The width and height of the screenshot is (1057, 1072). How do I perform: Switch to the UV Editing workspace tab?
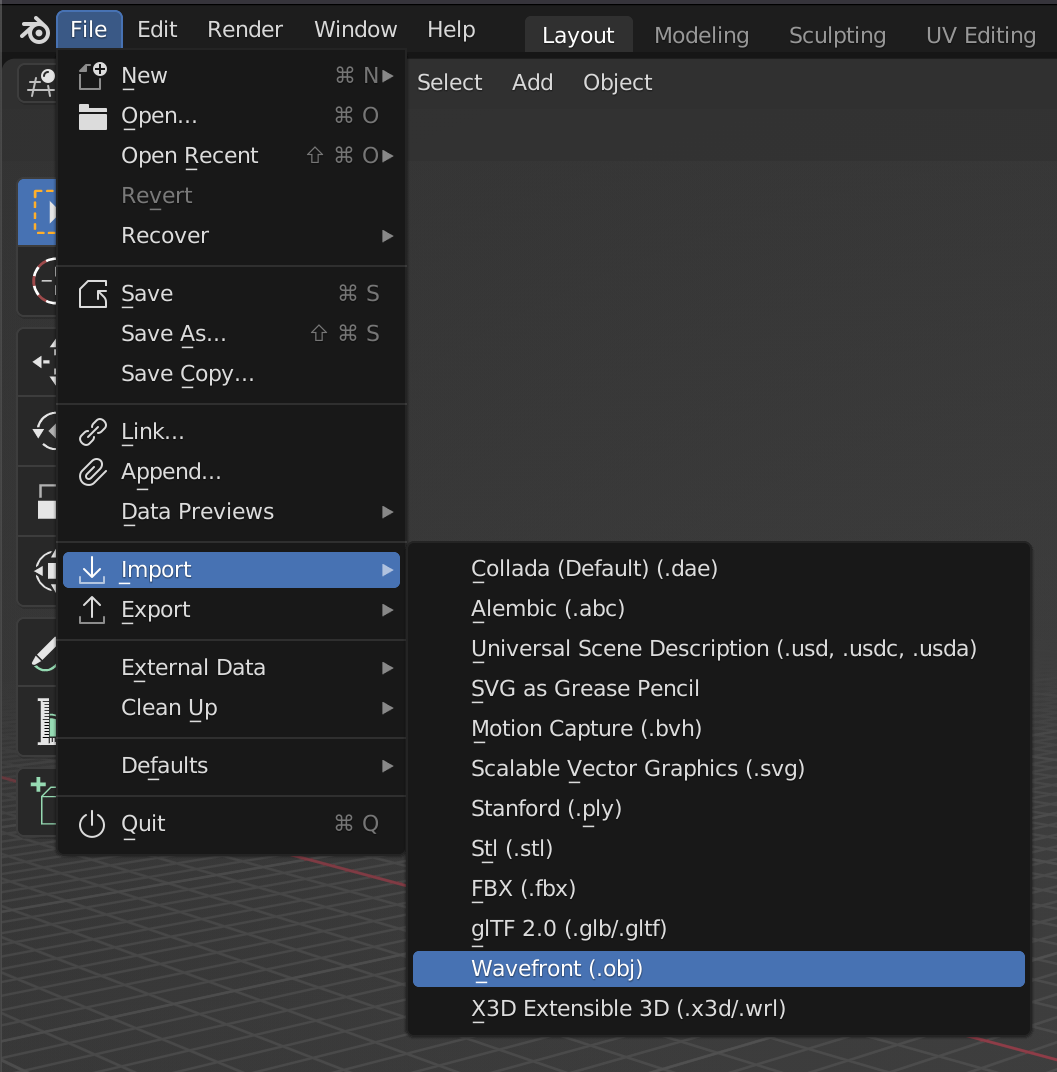click(980, 35)
